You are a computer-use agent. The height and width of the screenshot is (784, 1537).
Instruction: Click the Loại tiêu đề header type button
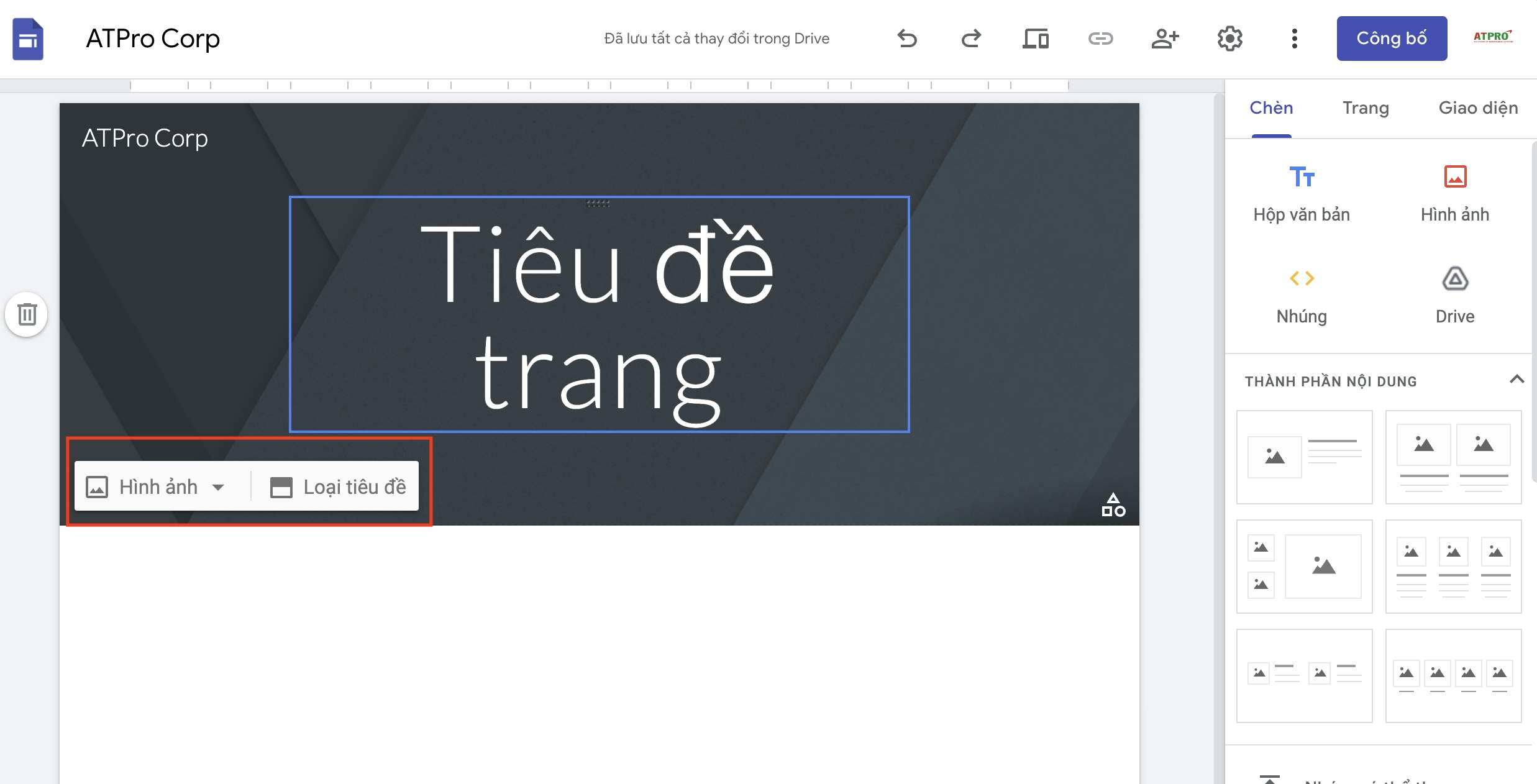pos(338,486)
